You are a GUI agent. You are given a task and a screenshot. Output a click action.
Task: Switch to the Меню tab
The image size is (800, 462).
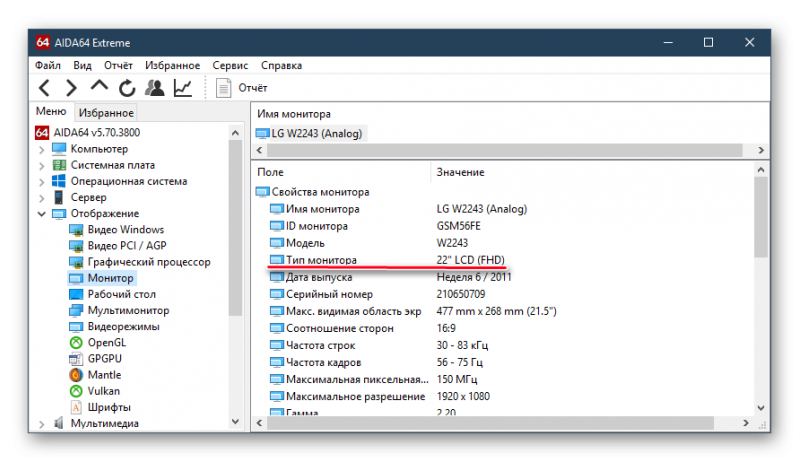pyautogui.click(x=51, y=111)
